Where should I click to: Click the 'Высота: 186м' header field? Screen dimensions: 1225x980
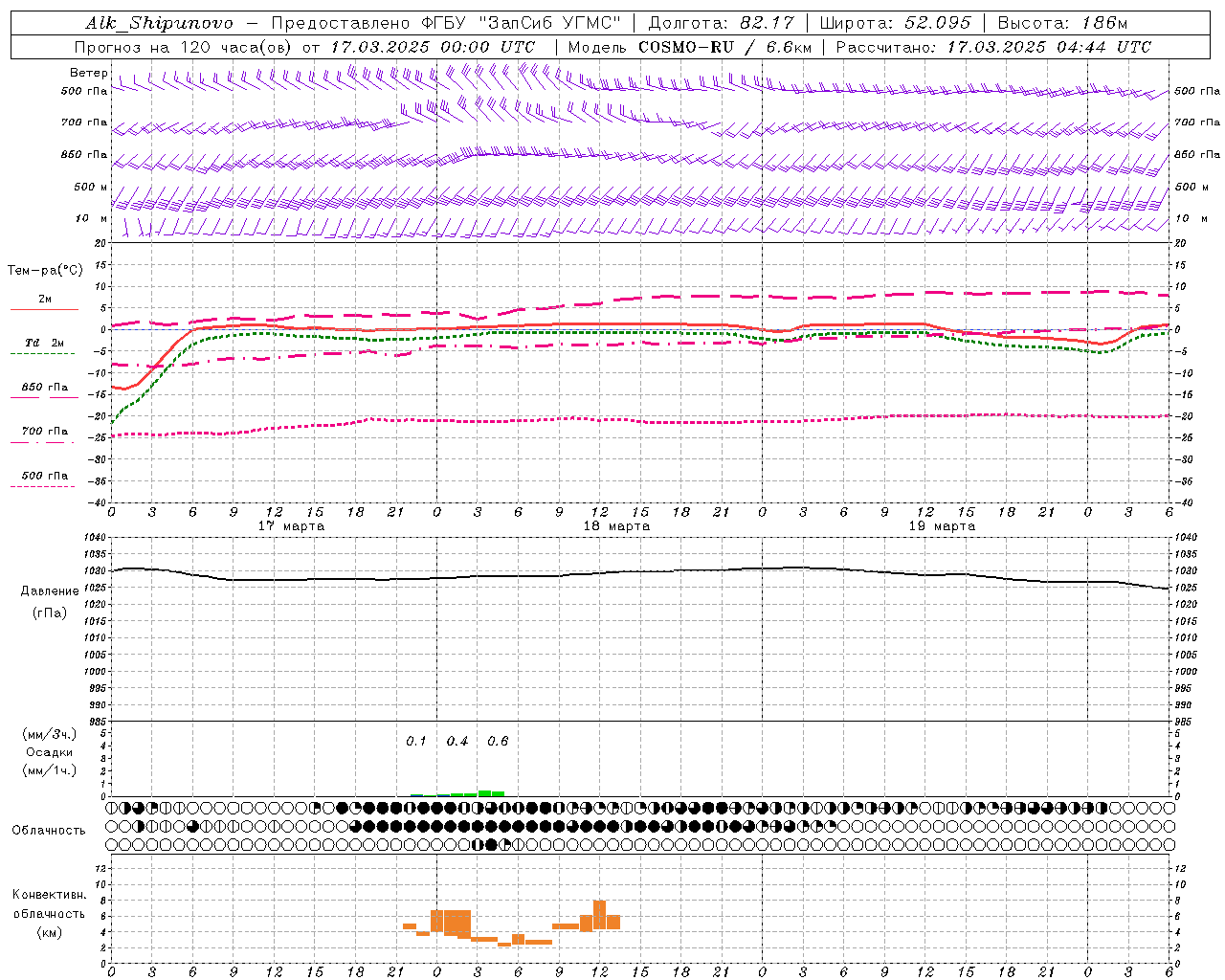point(1063,23)
